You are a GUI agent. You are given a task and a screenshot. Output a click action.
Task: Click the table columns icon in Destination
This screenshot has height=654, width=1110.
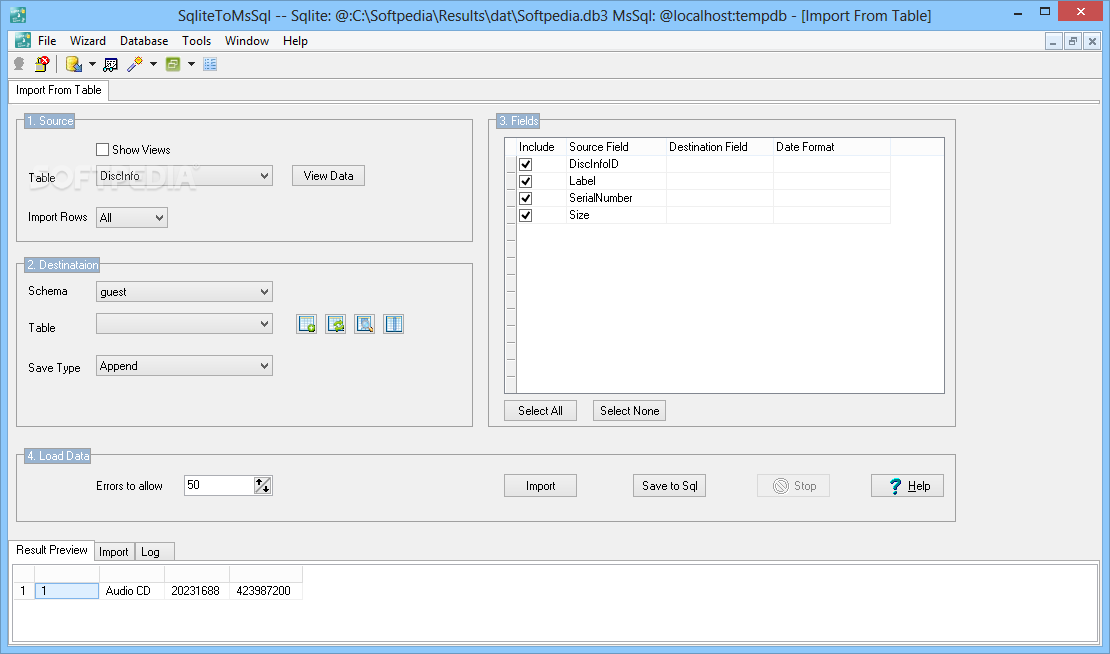point(394,324)
